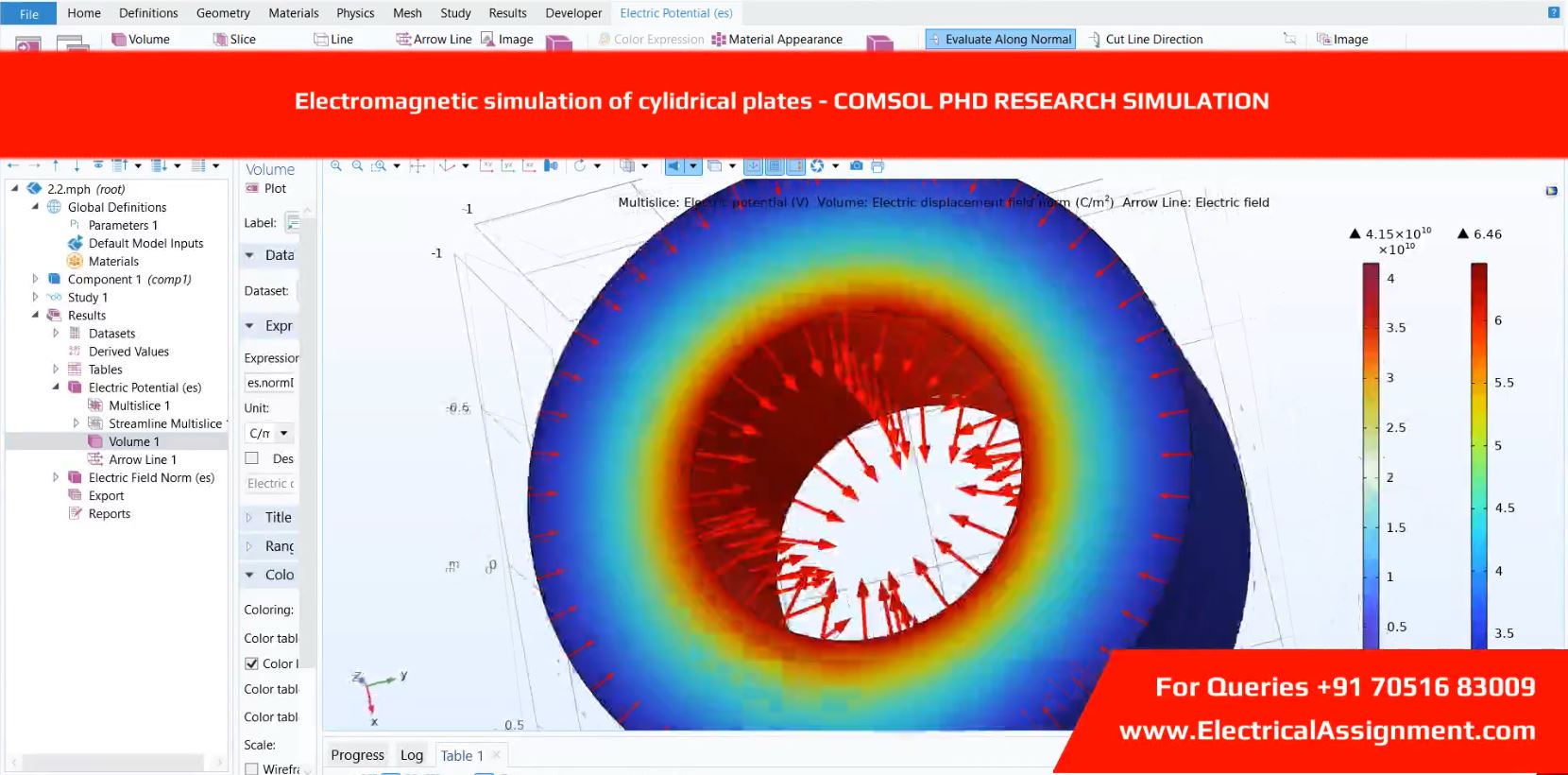Click the default 3D view axes icon

pos(448,165)
